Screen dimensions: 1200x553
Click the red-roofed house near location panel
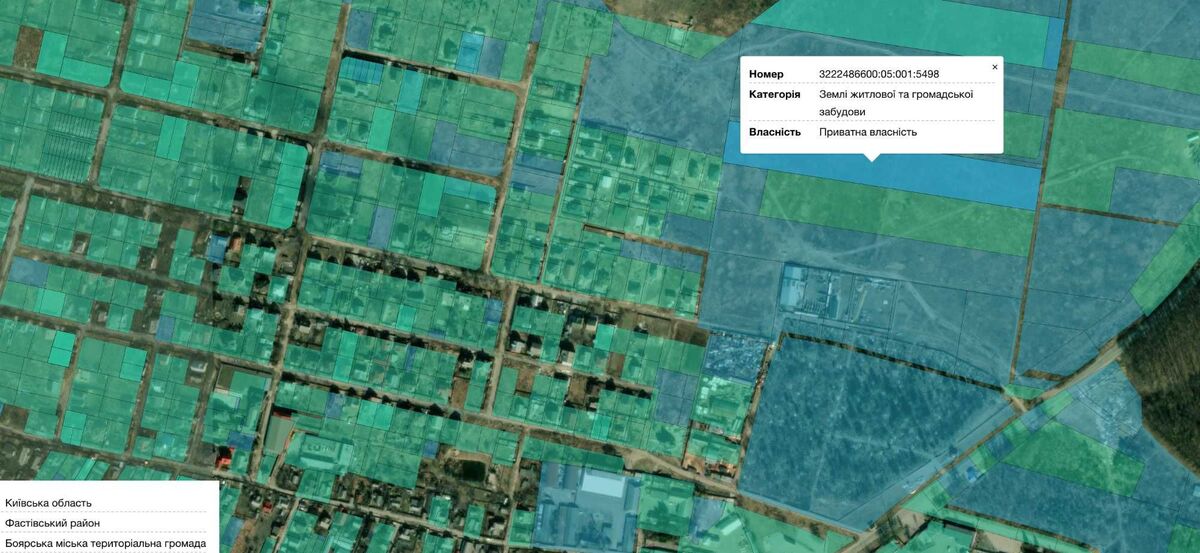[x=224, y=458]
